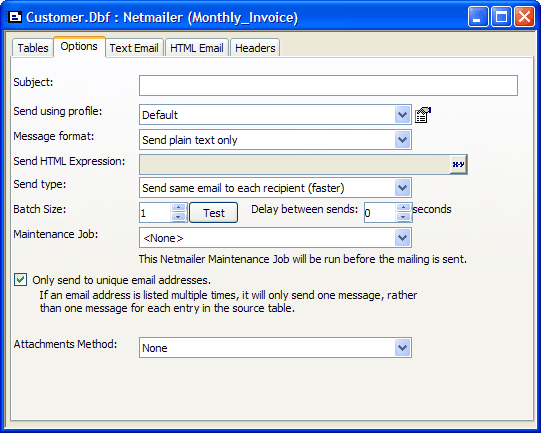Expand the Send using profile dropdown
541x433 pixels.
coord(402,115)
